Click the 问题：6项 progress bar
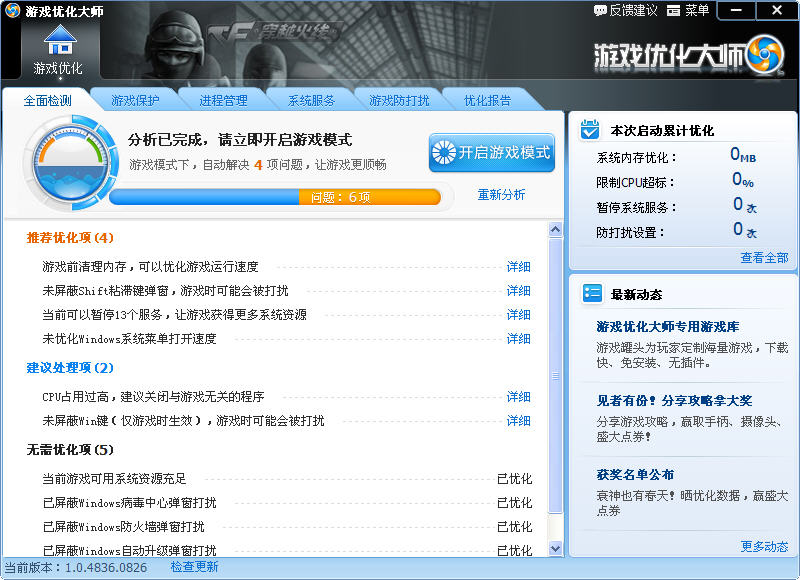Image resolution: width=800 pixels, height=580 pixels. 275,197
